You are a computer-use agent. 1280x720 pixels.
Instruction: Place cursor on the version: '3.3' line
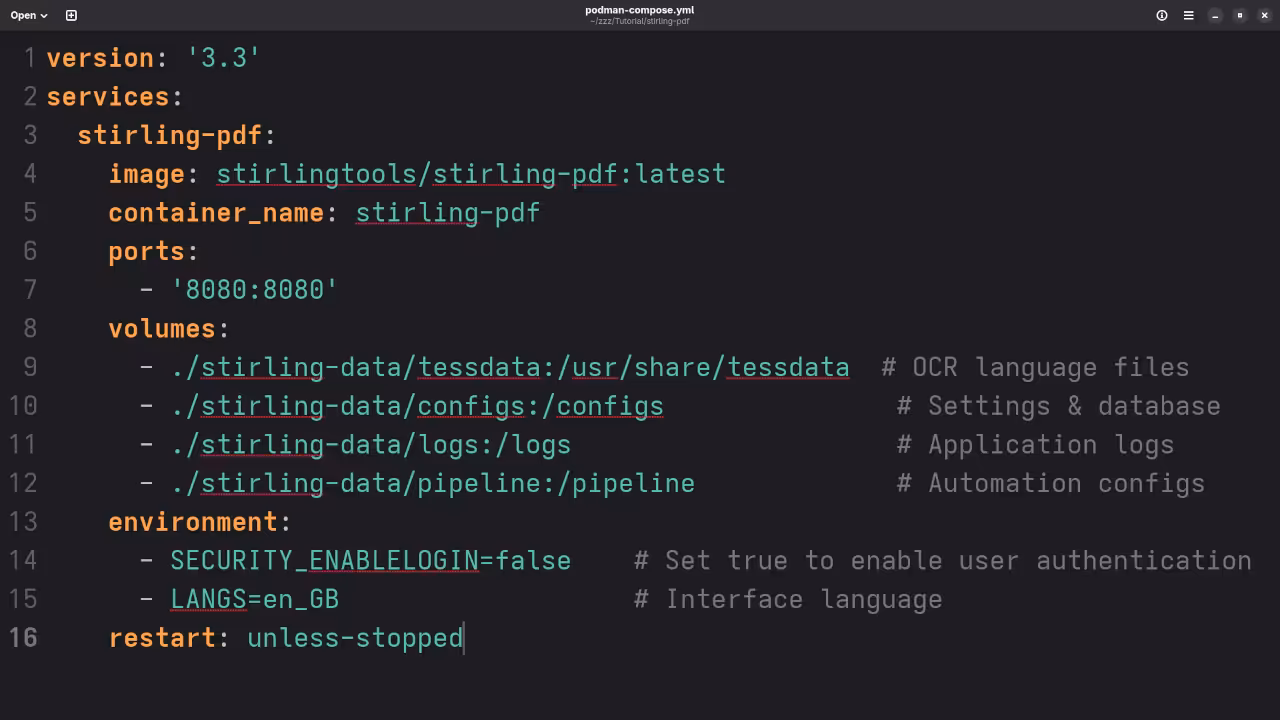[x=150, y=57]
